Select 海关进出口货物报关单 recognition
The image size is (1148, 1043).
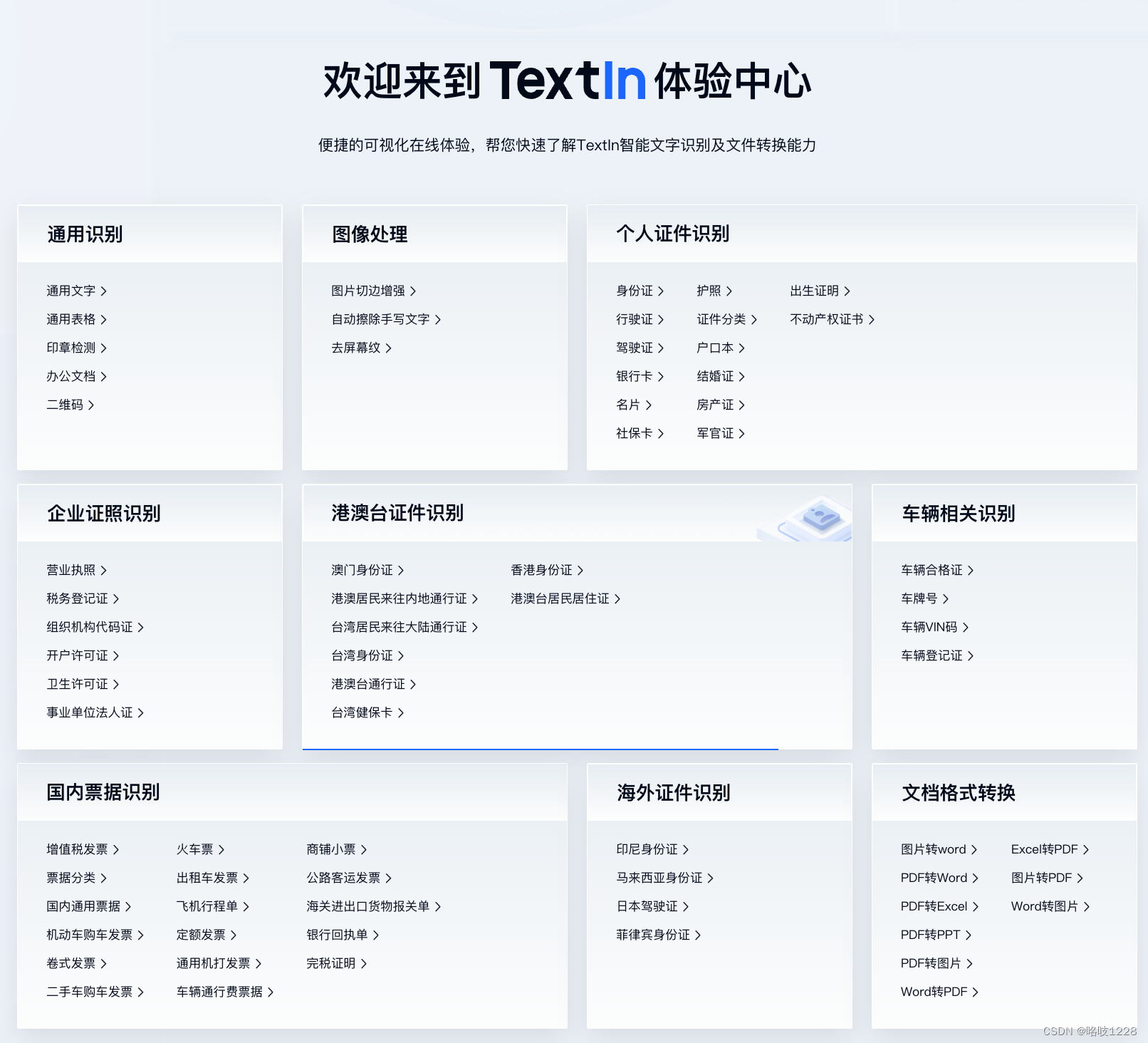(369, 906)
